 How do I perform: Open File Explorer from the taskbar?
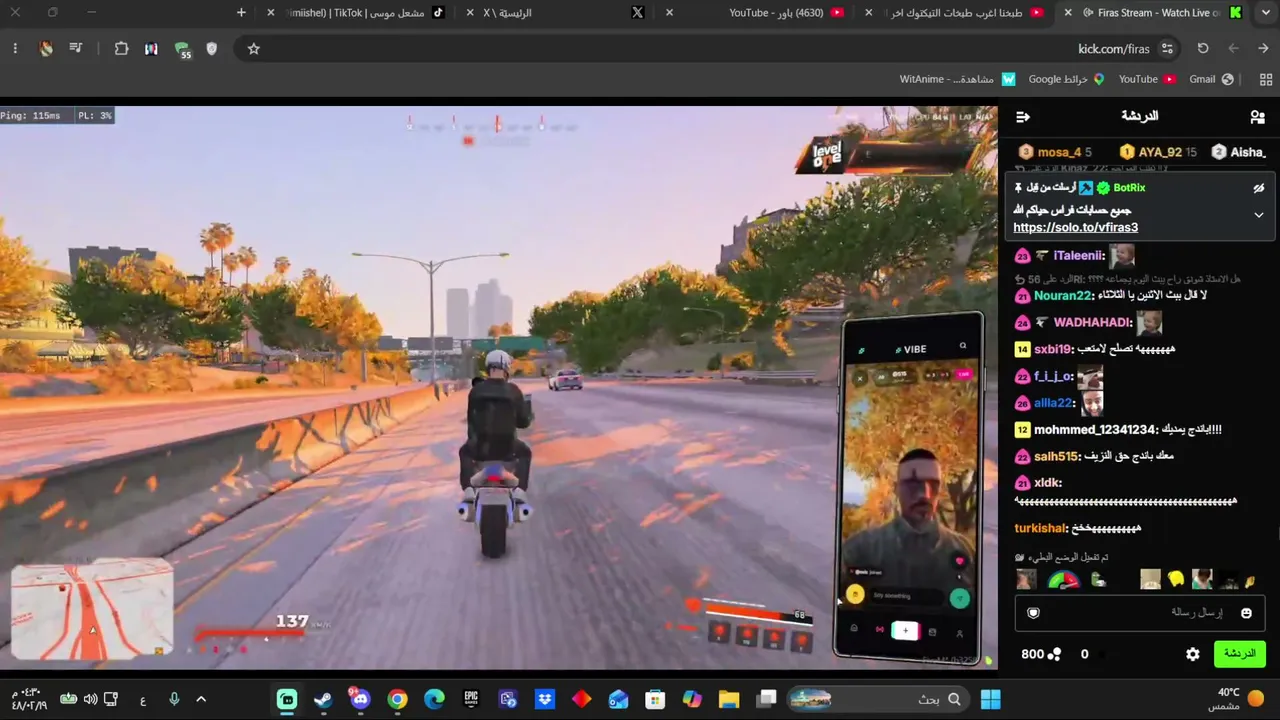point(728,699)
